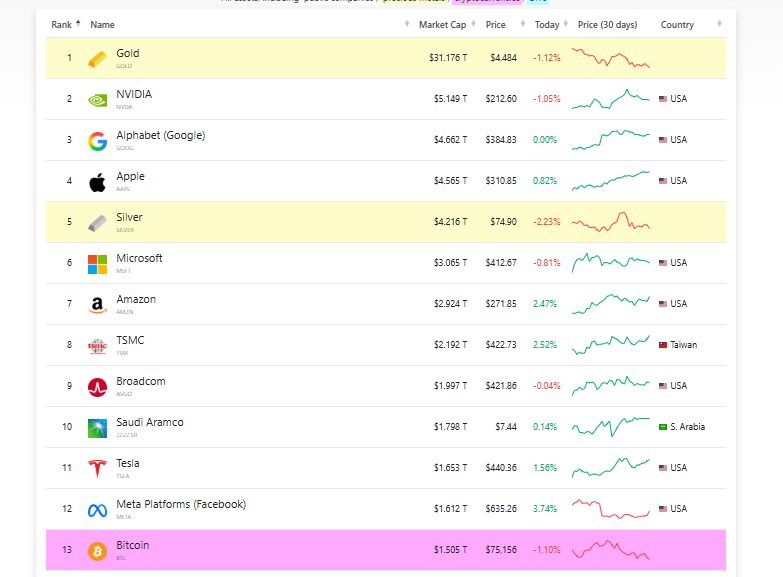Open the Bitcoin asset link
Viewport: 783px width, 577px height.
pos(133,545)
